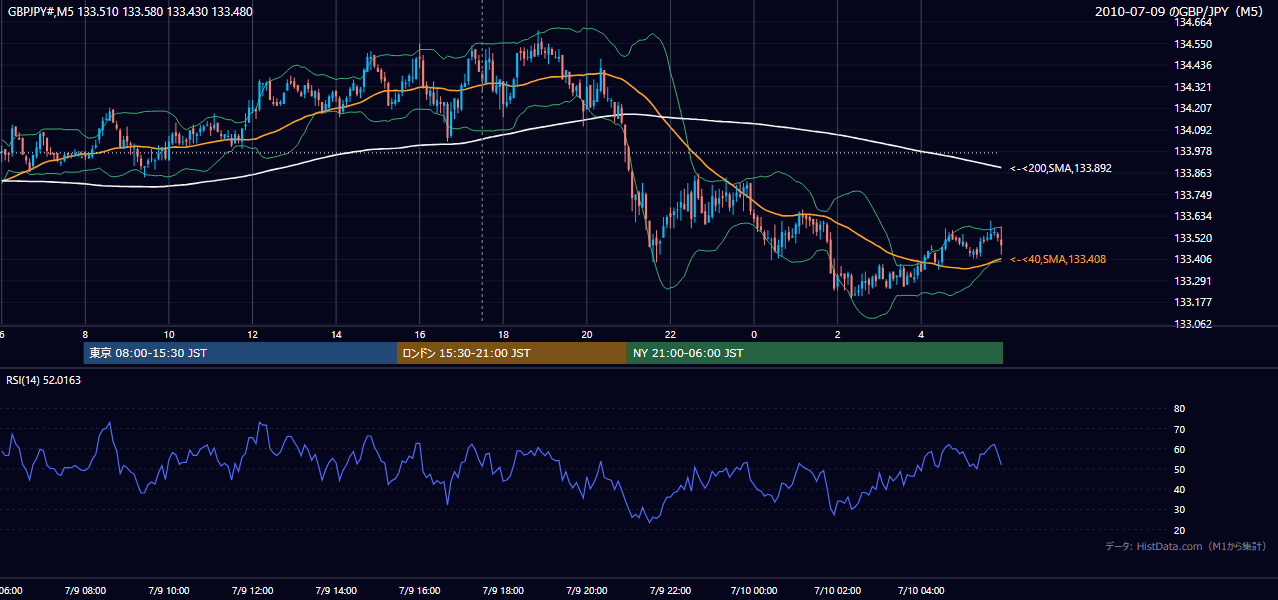
Task: Click the 133.863 price axis label
Action: (x=1192, y=173)
